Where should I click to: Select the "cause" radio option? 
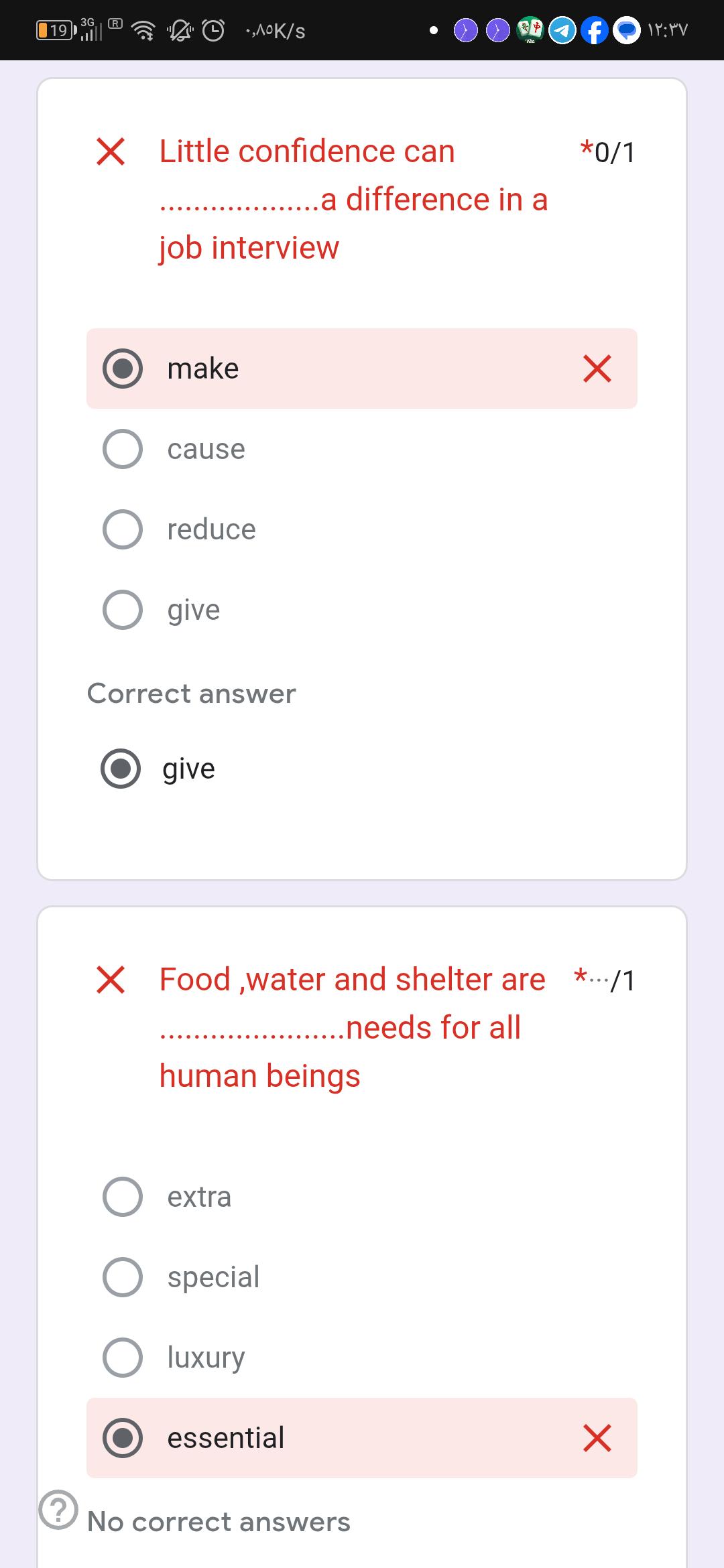tap(123, 449)
